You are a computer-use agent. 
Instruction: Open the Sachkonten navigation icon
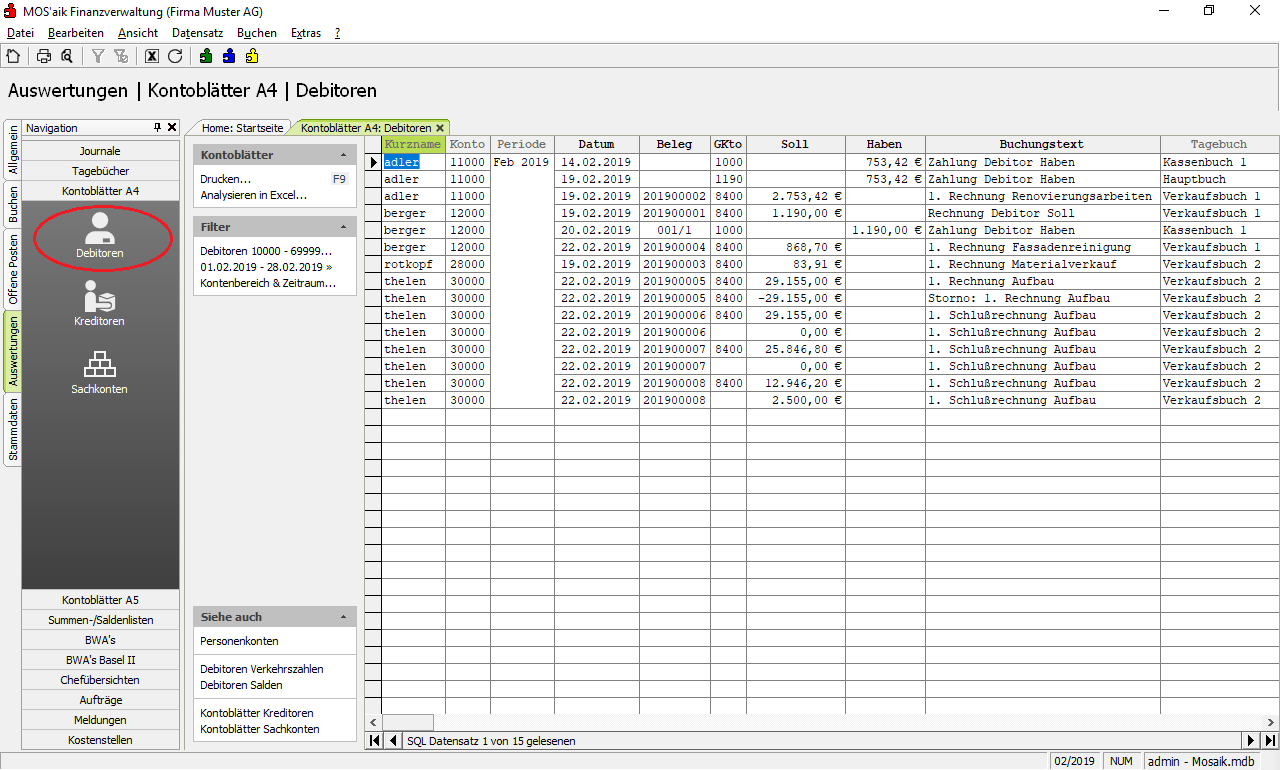[x=99, y=371]
